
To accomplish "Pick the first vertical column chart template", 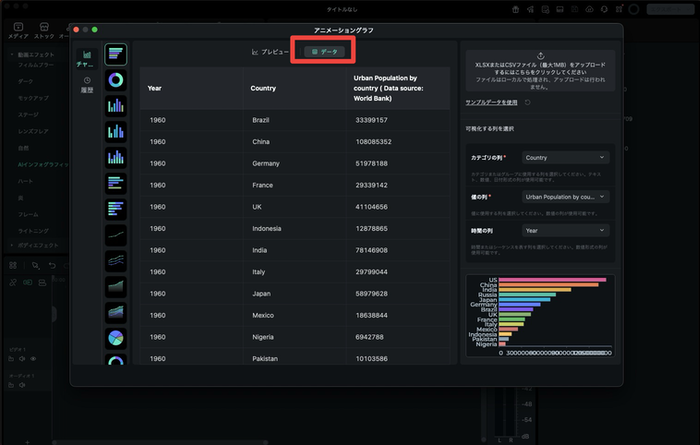I will click(x=117, y=105).
